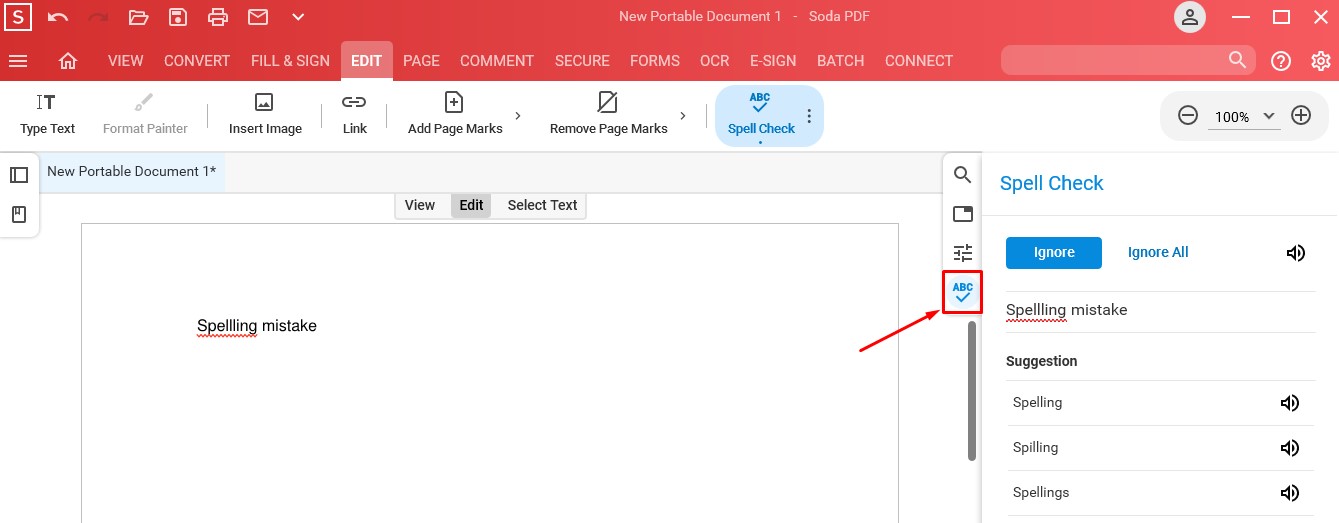Select the Format Painter tool

[145, 115]
